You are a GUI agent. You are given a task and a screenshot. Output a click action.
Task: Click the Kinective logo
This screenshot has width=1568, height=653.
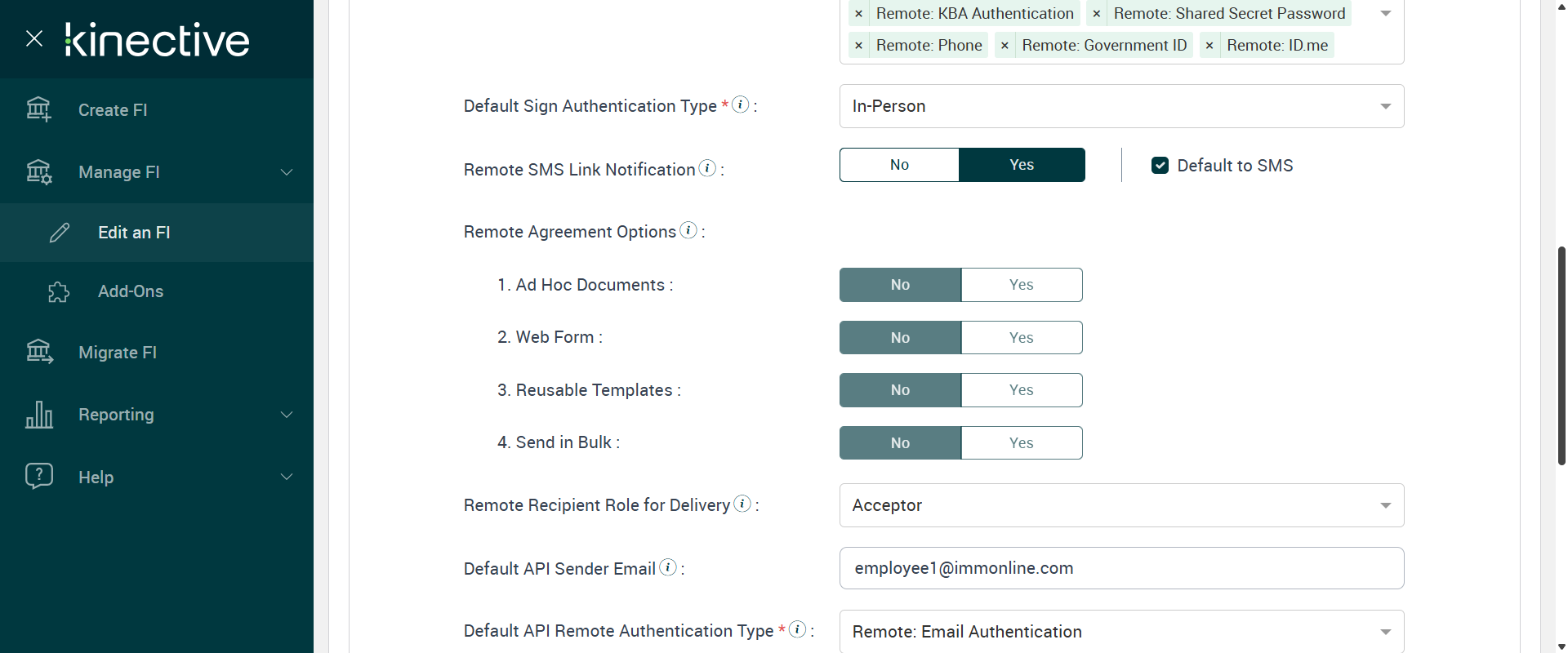(x=158, y=39)
